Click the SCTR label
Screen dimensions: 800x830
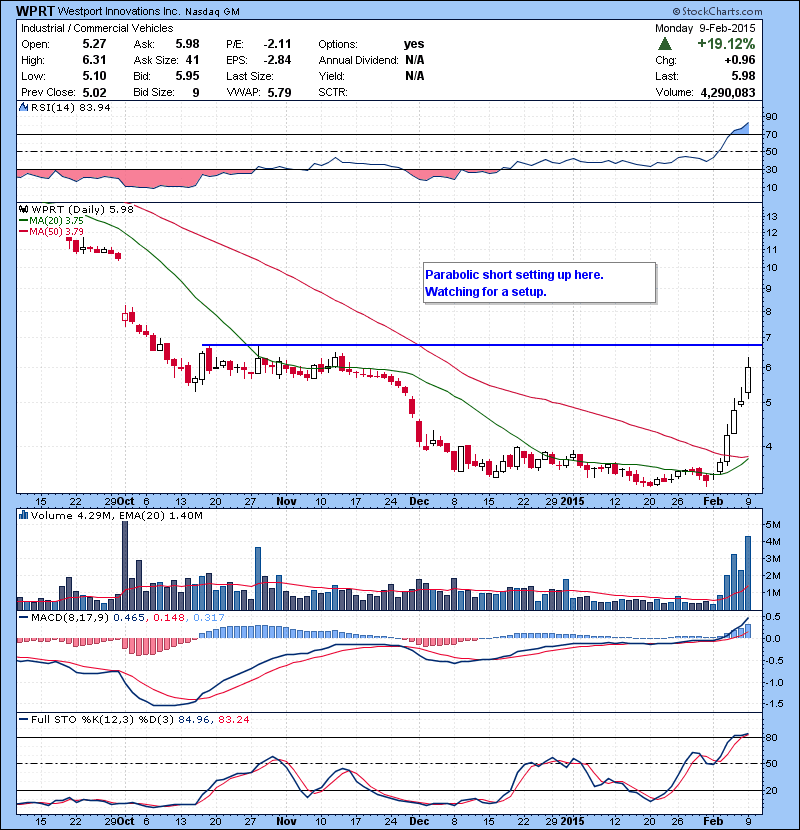(333, 92)
